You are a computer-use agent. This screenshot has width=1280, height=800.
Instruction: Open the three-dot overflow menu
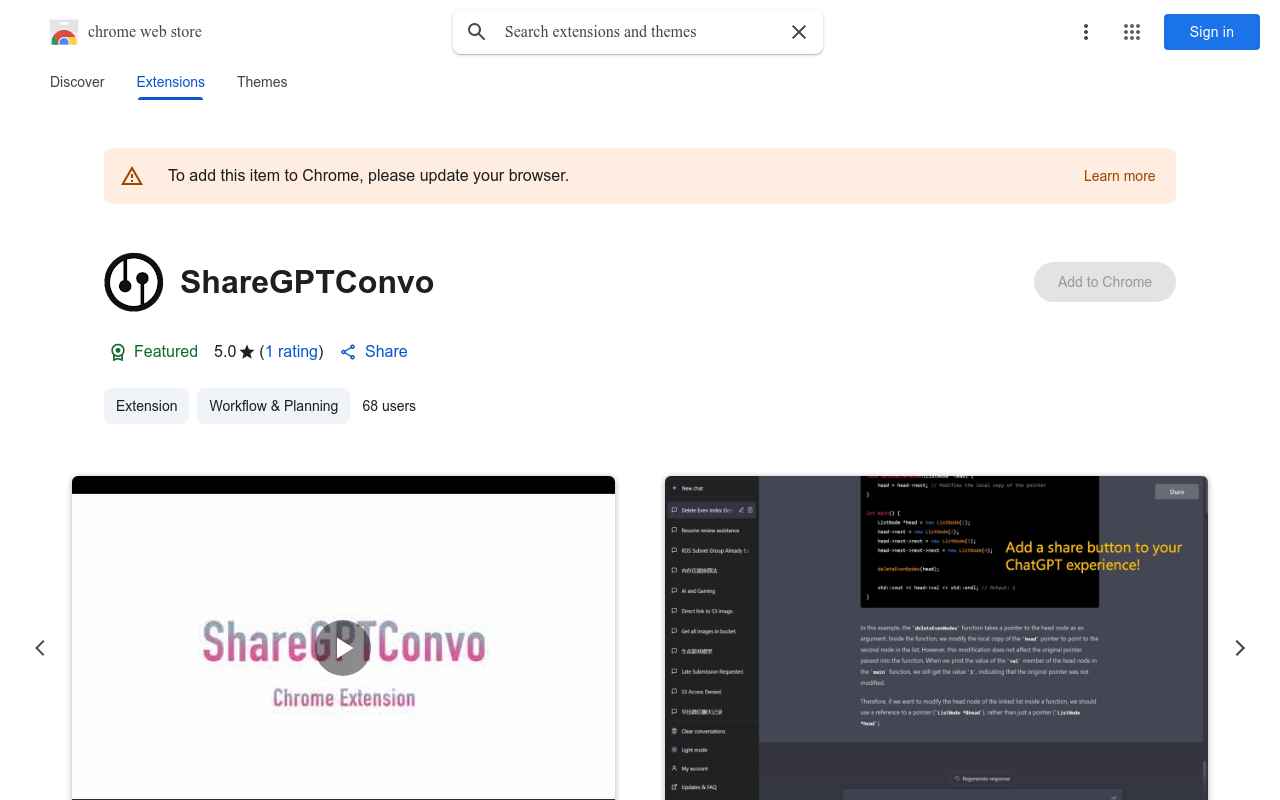[1086, 32]
